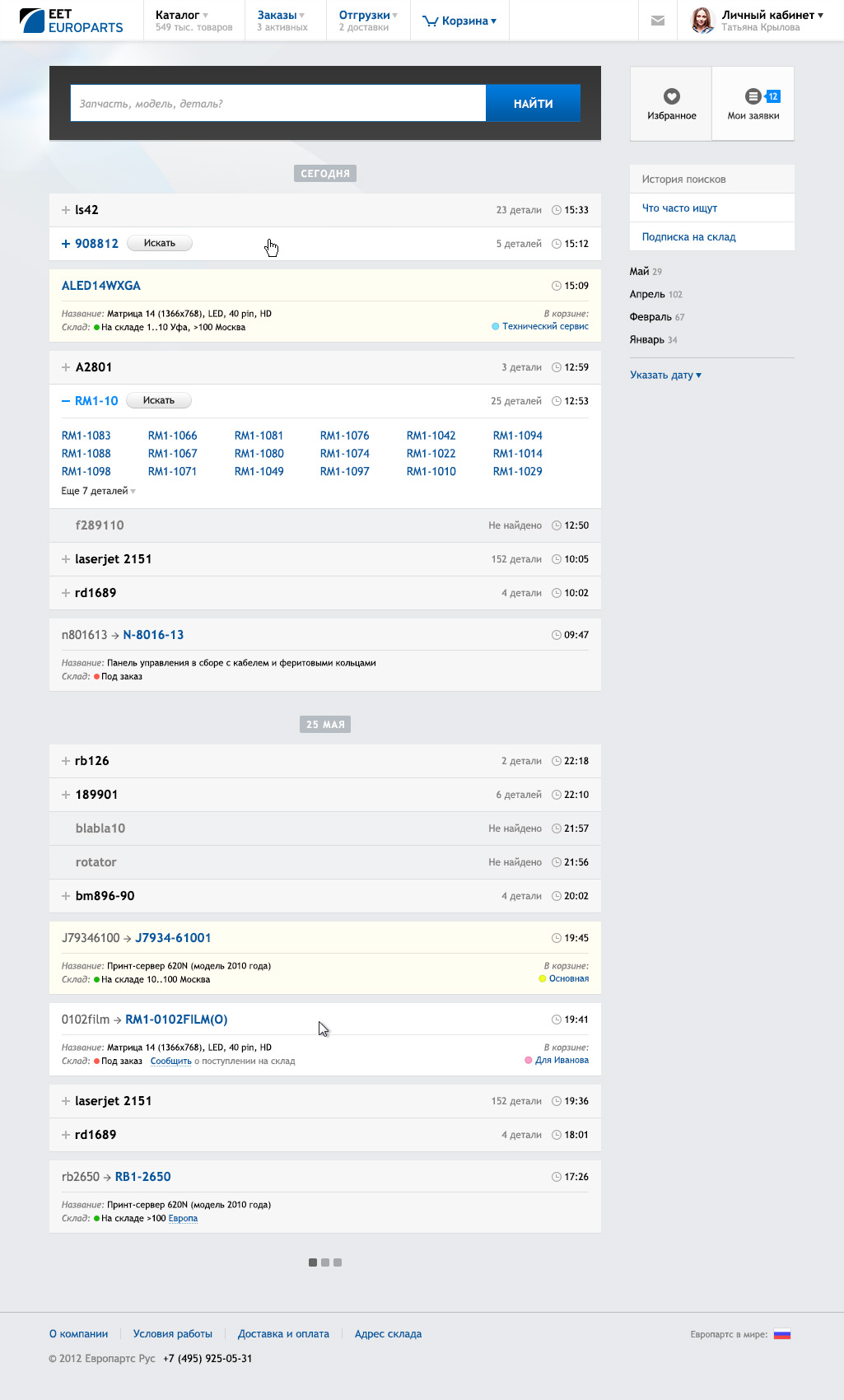Viewport: 844px width, 1400px height.
Task: Click the Russian flag icon in footer
Action: pos(781,1334)
